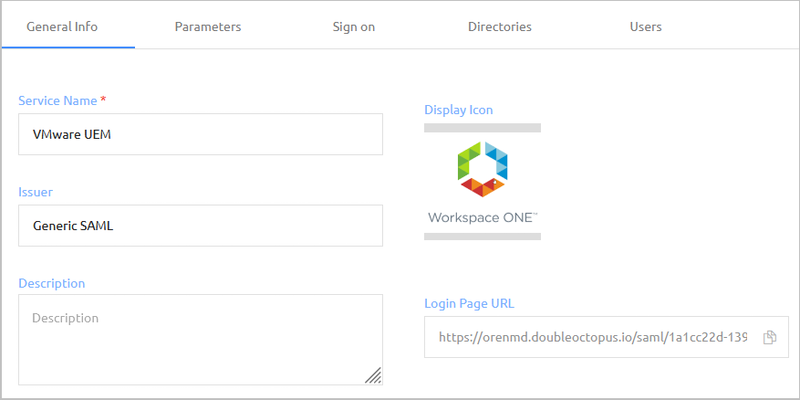Copy the Login Page URL
The image size is (800, 400).
pos(769,337)
